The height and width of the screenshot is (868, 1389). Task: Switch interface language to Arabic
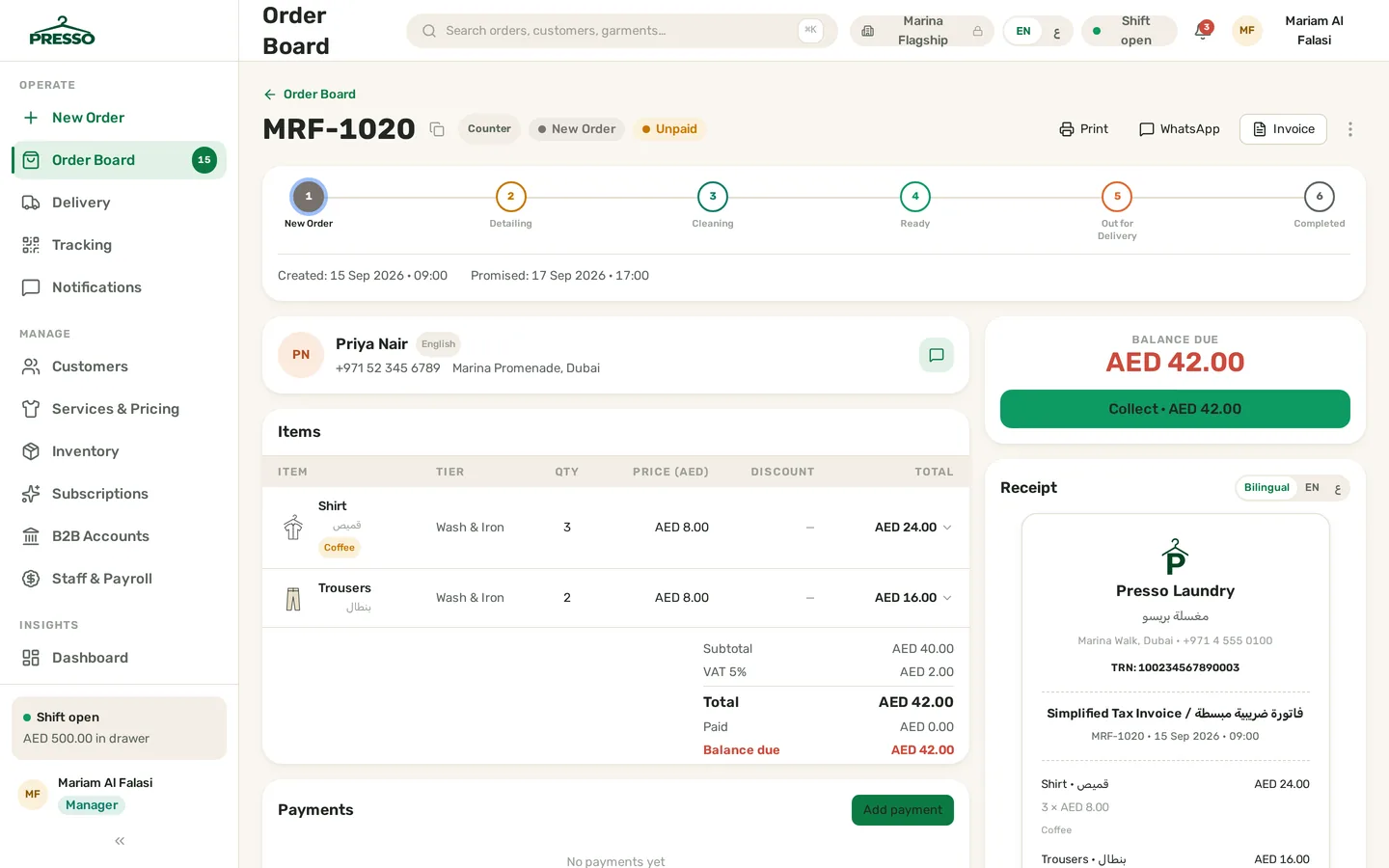click(x=1056, y=32)
